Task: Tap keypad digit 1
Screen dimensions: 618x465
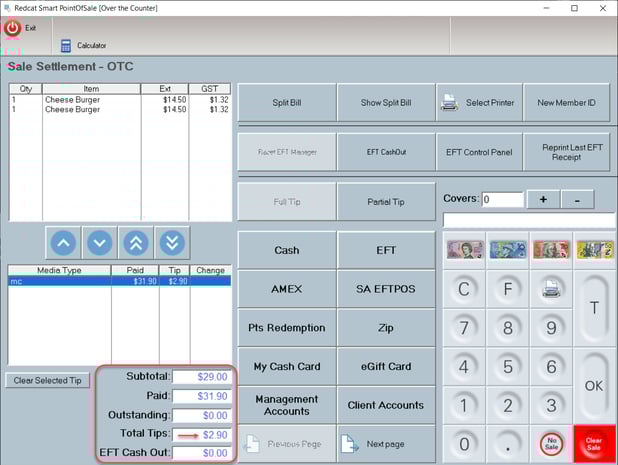Action: click(464, 405)
